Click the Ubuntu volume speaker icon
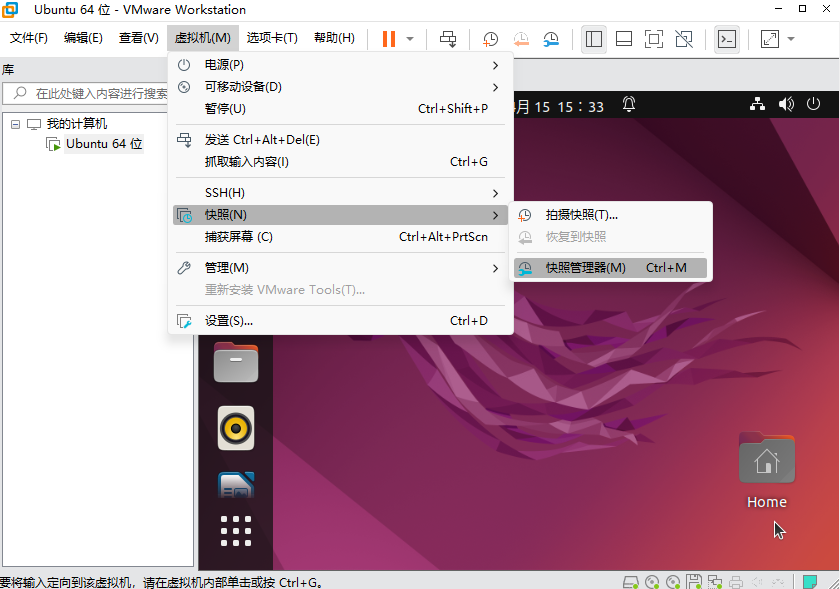Viewport: 840px width, 589px height. pyautogui.click(x=786, y=105)
